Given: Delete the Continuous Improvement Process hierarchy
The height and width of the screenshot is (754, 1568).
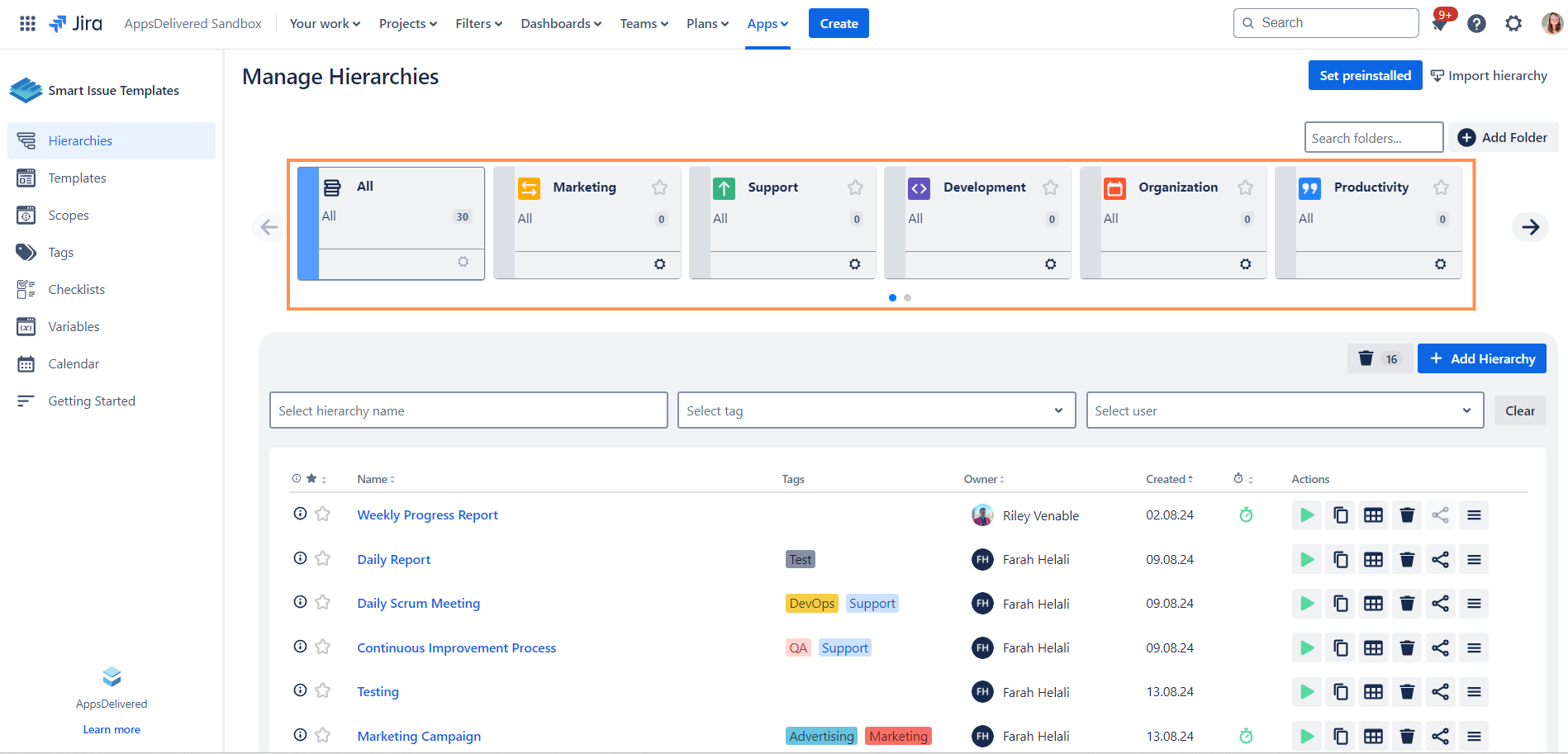Looking at the screenshot, I should 1407,648.
